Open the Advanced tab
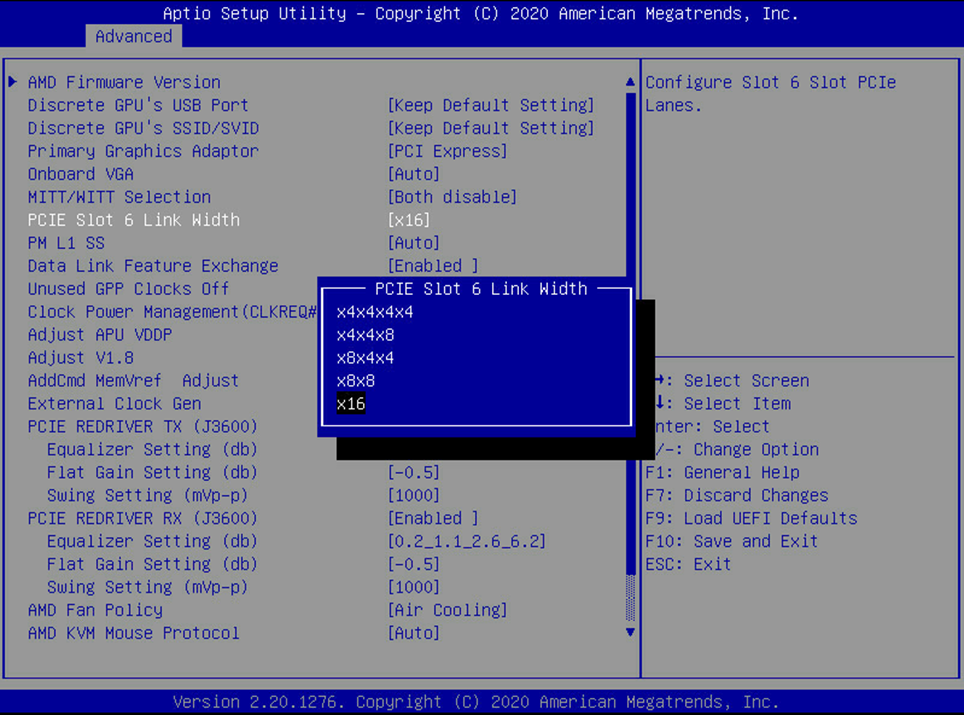 tap(133, 36)
